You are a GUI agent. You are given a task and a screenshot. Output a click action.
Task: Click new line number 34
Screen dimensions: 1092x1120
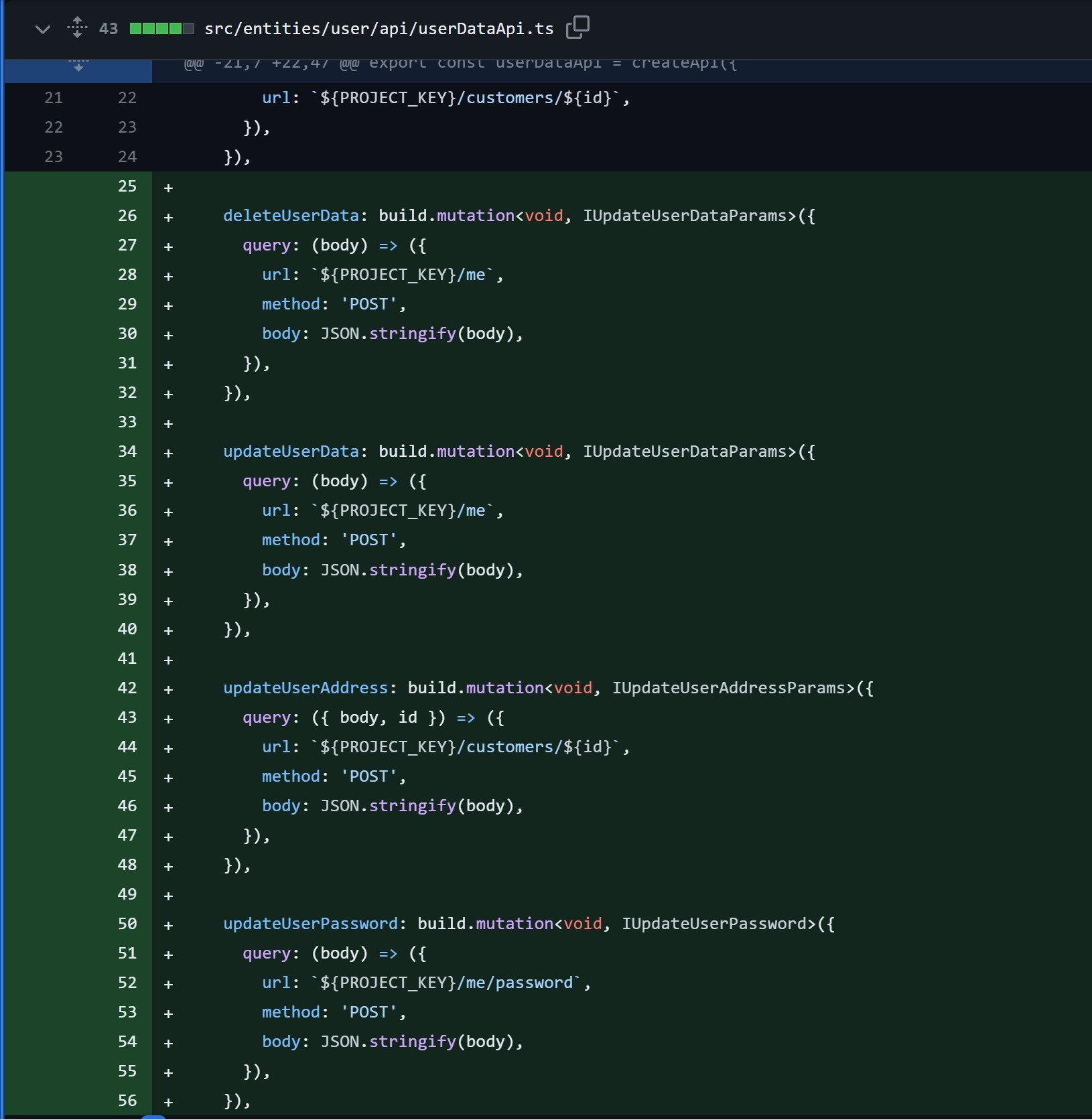(127, 451)
